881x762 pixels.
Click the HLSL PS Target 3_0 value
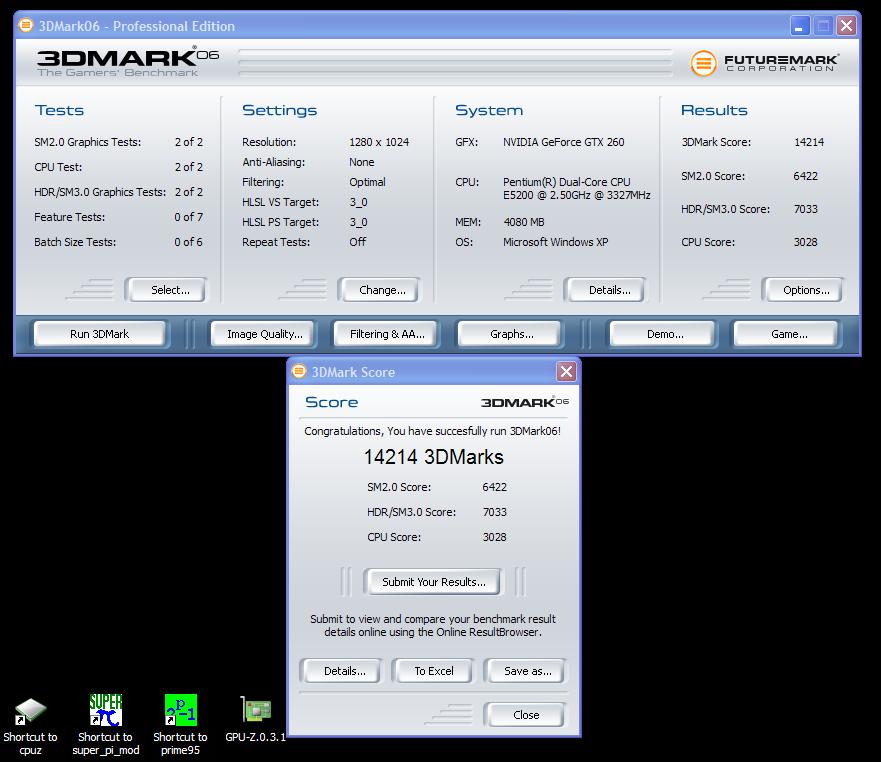(358, 222)
